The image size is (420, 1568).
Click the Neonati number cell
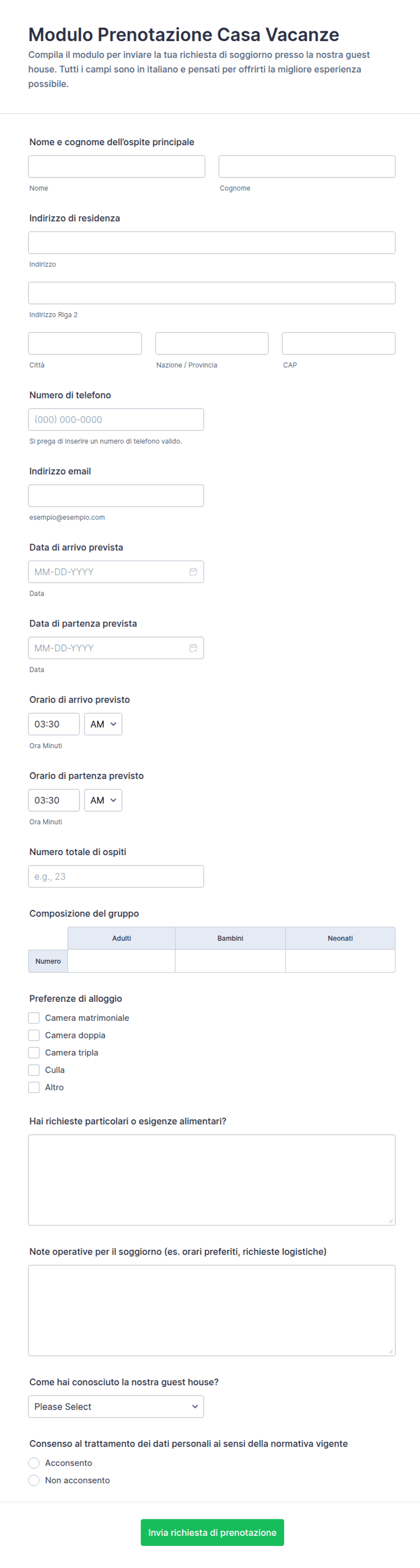pos(340,960)
